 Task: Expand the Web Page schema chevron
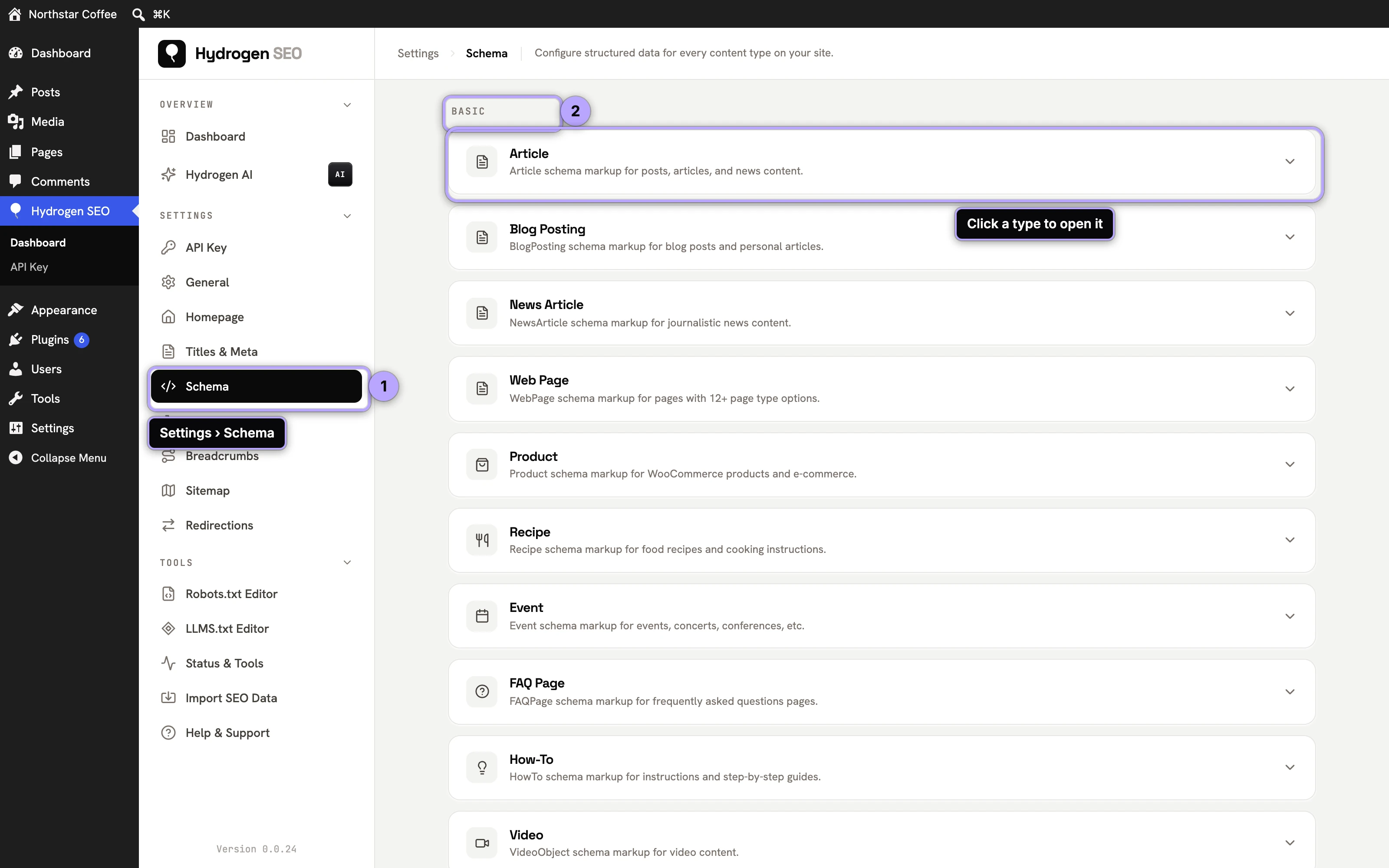click(1290, 389)
